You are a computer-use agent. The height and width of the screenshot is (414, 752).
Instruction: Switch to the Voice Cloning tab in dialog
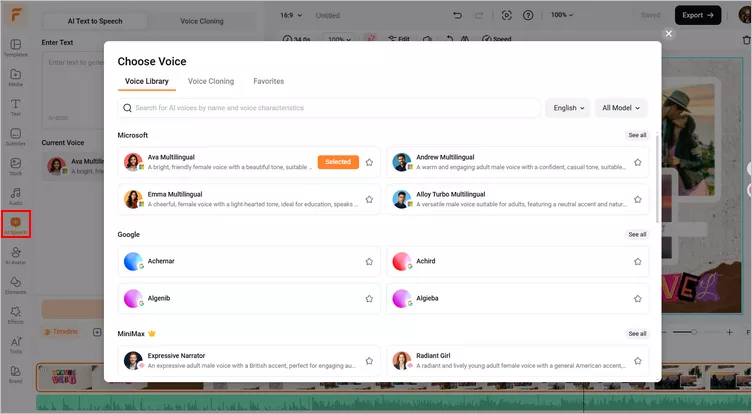pyautogui.click(x=211, y=81)
